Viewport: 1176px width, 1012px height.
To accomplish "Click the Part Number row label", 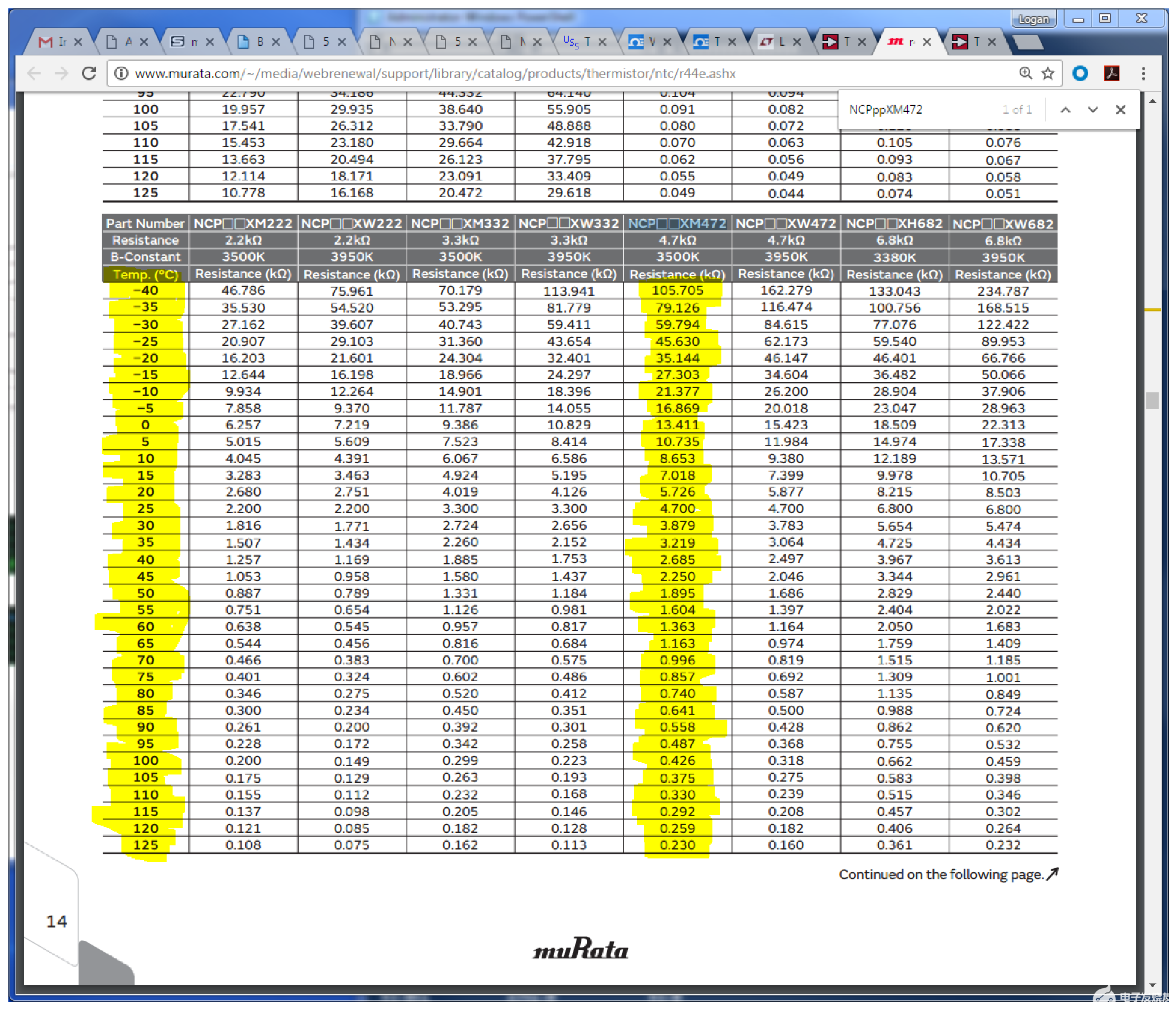I will (145, 223).
